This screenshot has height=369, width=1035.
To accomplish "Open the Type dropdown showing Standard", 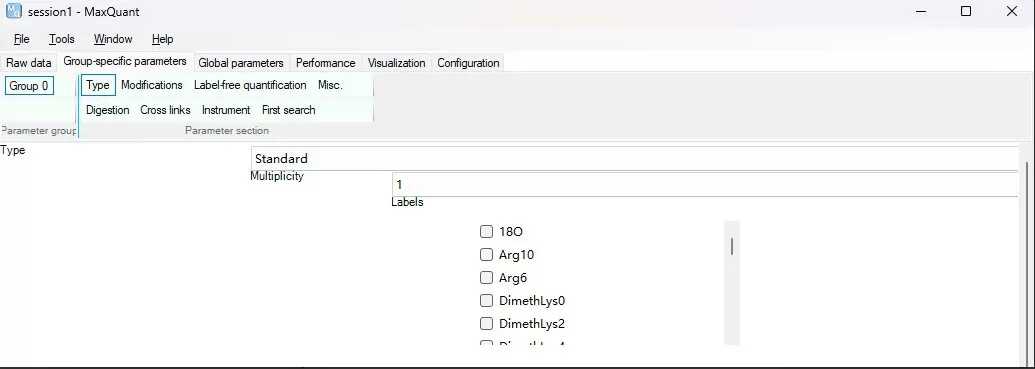I will (x=635, y=158).
